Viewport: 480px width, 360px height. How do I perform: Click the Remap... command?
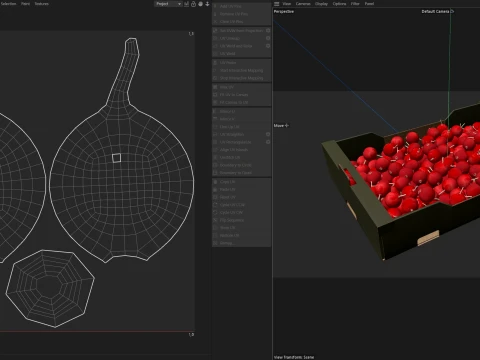[x=241, y=243]
